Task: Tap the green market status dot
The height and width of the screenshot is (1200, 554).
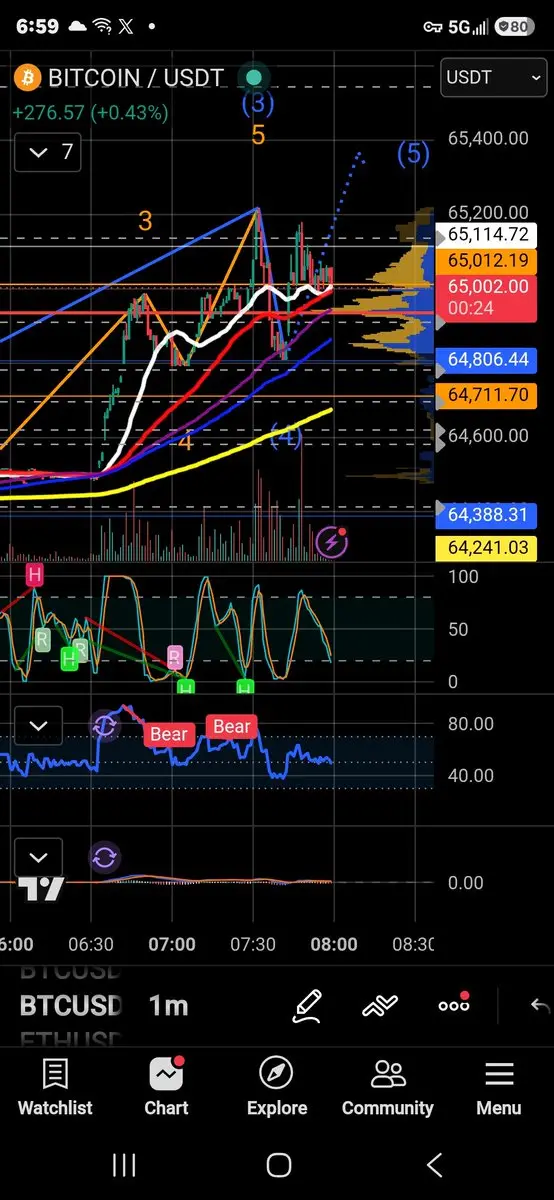Action: [x=254, y=77]
